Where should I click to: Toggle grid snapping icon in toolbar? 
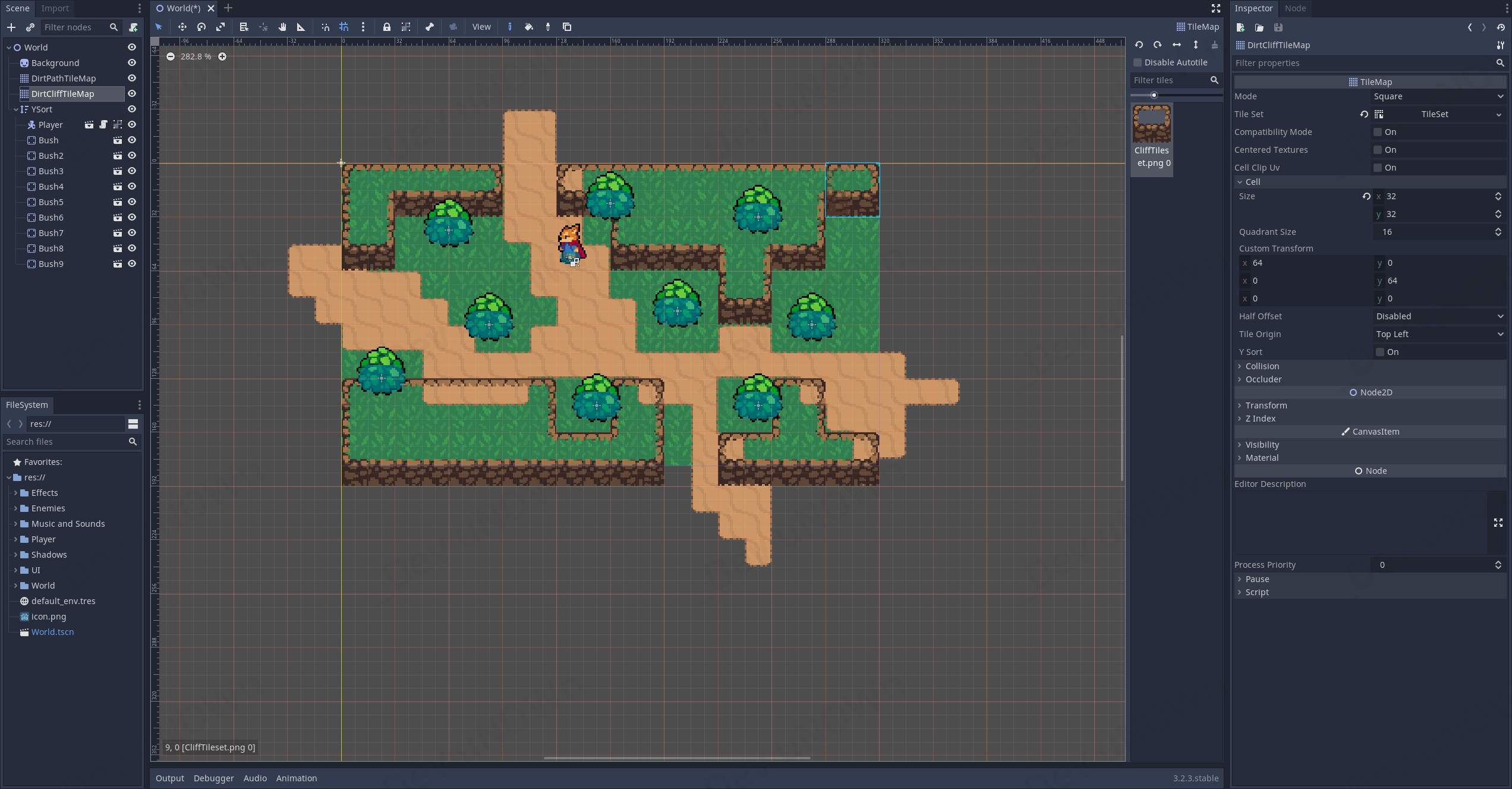pyautogui.click(x=344, y=27)
